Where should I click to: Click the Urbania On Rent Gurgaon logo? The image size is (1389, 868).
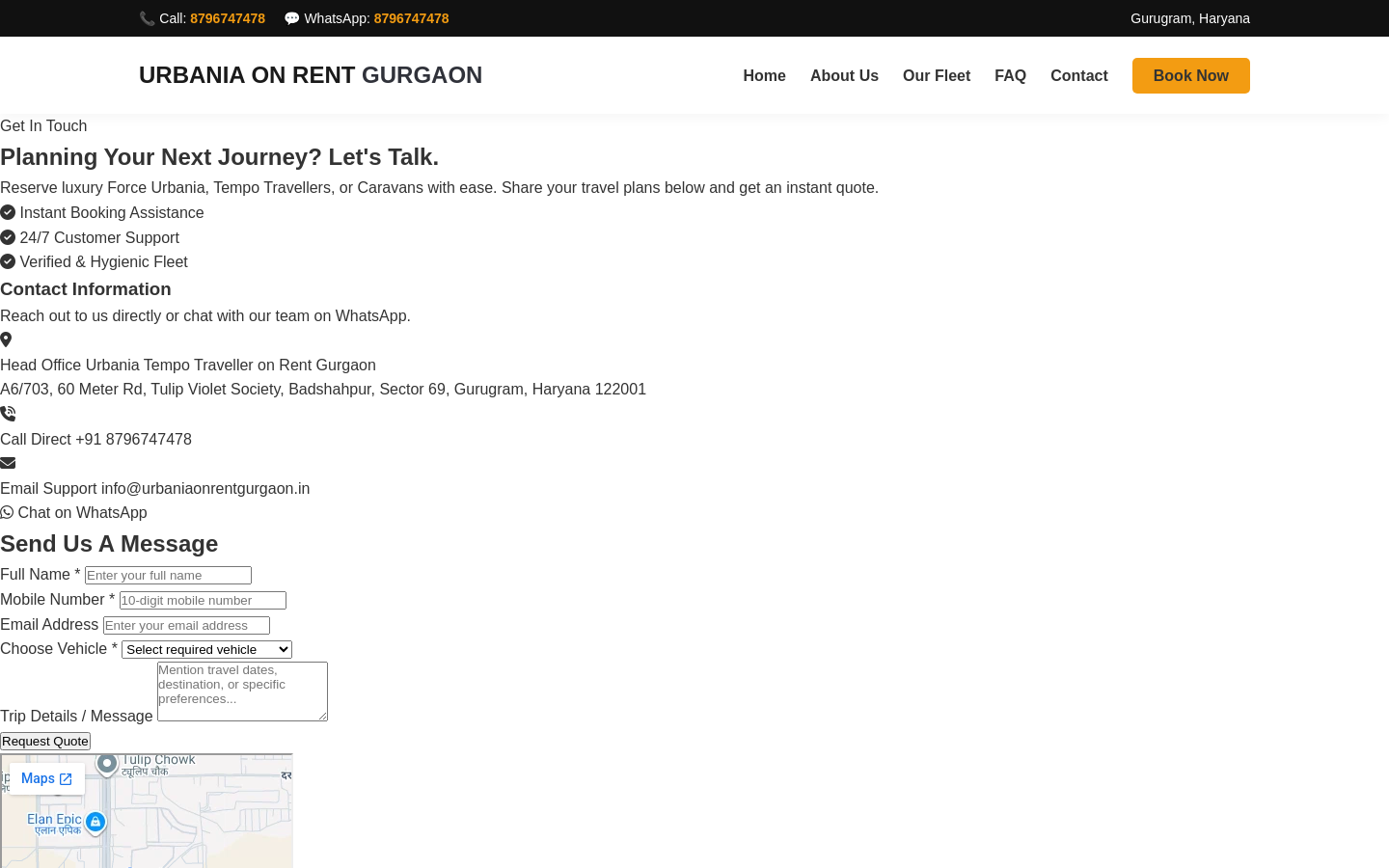pyautogui.click(x=311, y=75)
